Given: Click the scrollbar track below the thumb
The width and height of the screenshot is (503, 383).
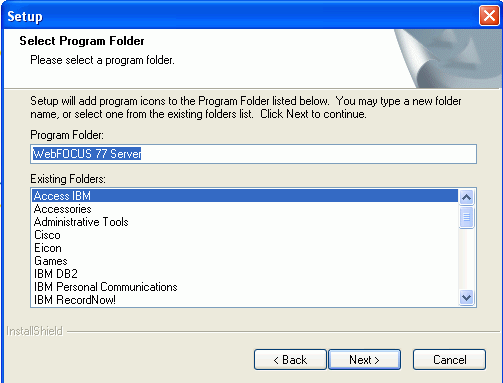Looking at the screenshot, I should [x=466, y=259].
